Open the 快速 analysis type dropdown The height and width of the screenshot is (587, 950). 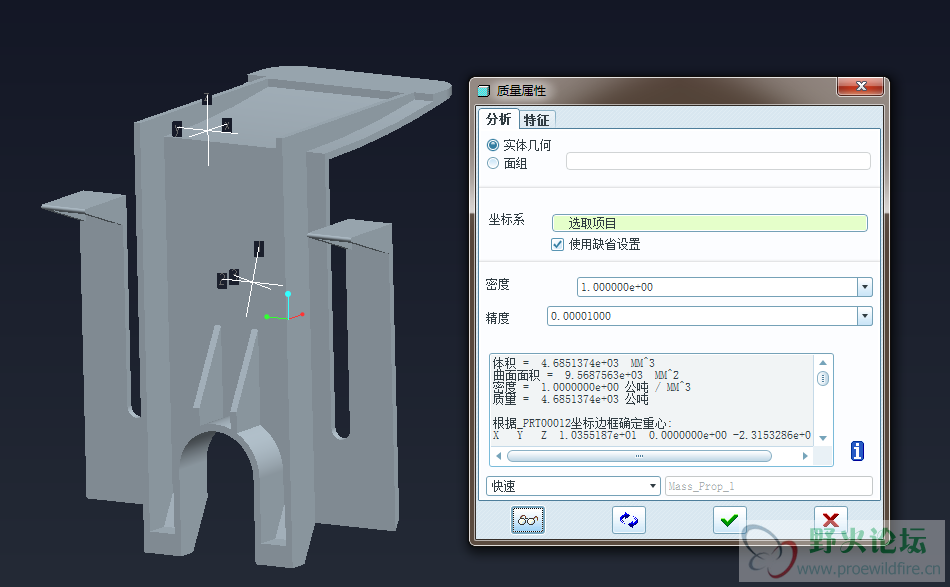(573, 486)
